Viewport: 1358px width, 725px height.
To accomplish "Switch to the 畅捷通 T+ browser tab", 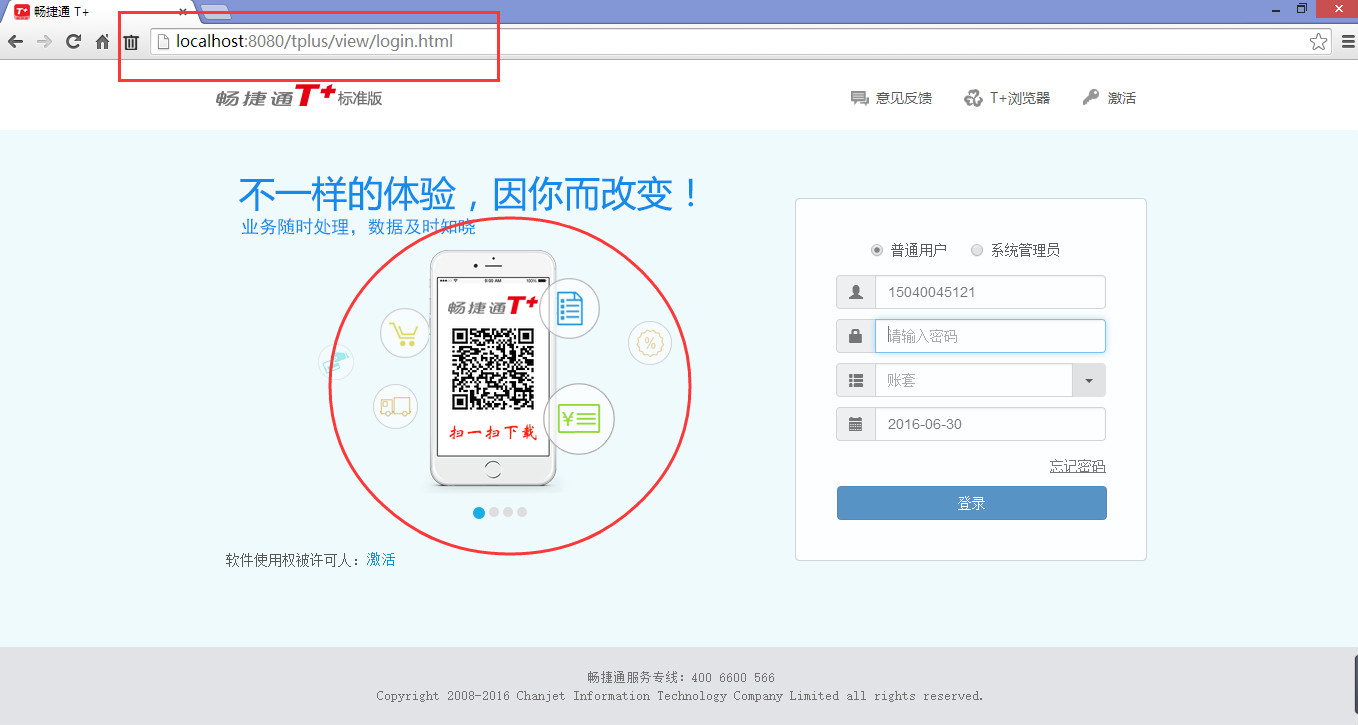I will [96, 11].
